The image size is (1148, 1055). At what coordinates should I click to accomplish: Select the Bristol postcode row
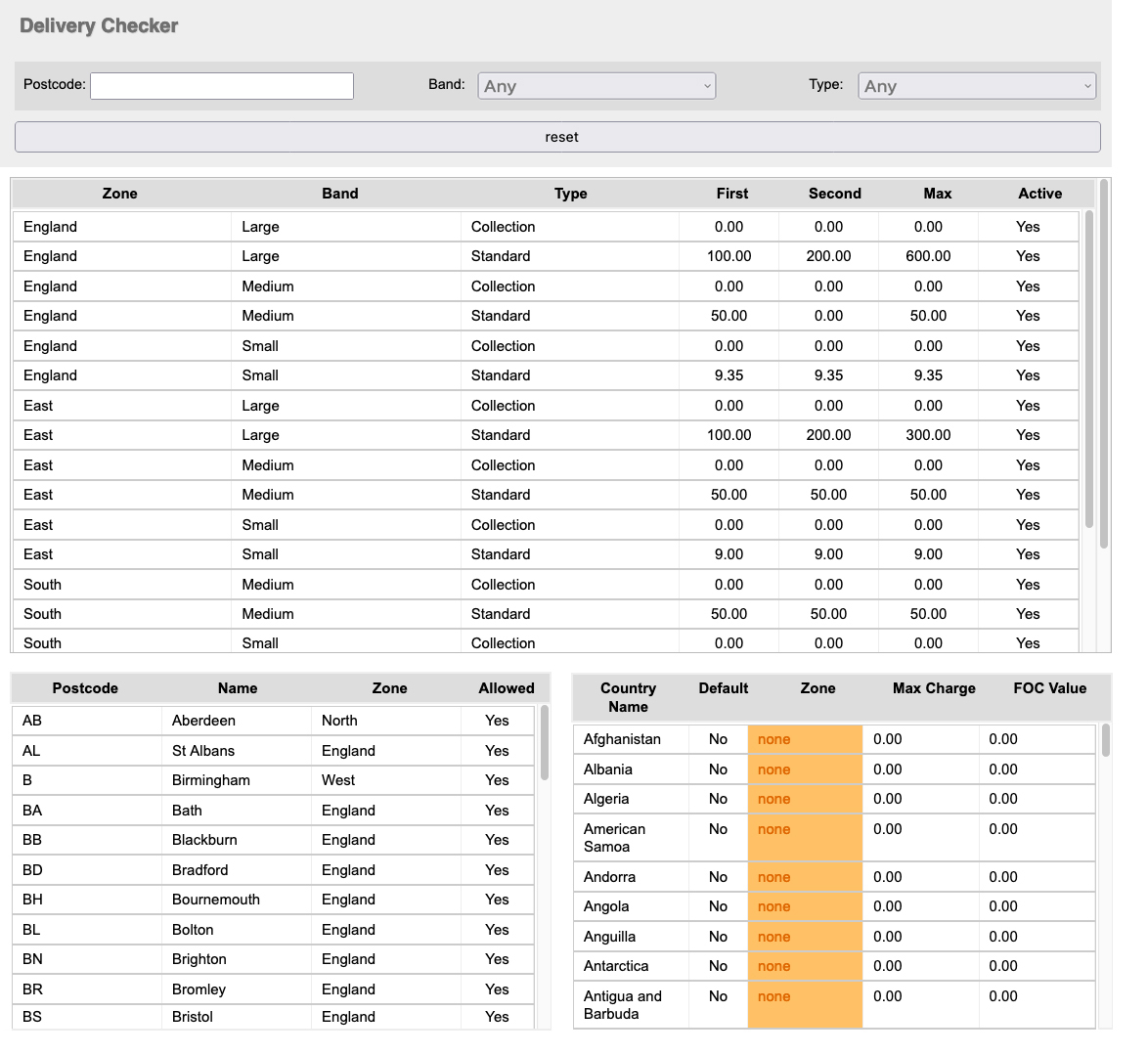(x=237, y=1017)
